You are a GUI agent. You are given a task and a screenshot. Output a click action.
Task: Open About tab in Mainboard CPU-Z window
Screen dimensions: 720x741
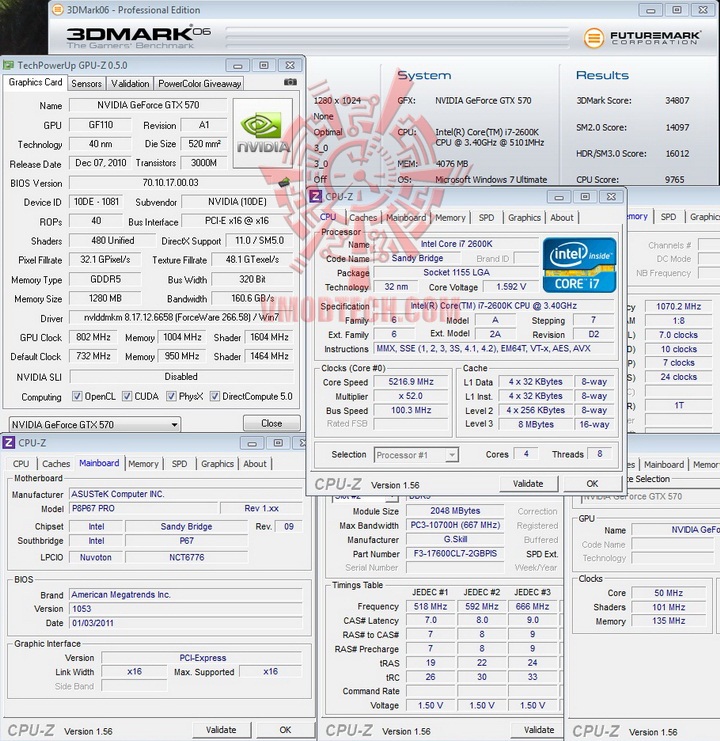[x=255, y=464]
